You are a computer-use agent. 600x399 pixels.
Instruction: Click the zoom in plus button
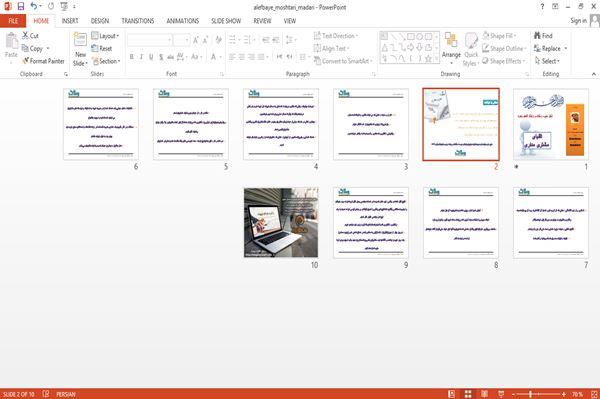click(564, 394)
